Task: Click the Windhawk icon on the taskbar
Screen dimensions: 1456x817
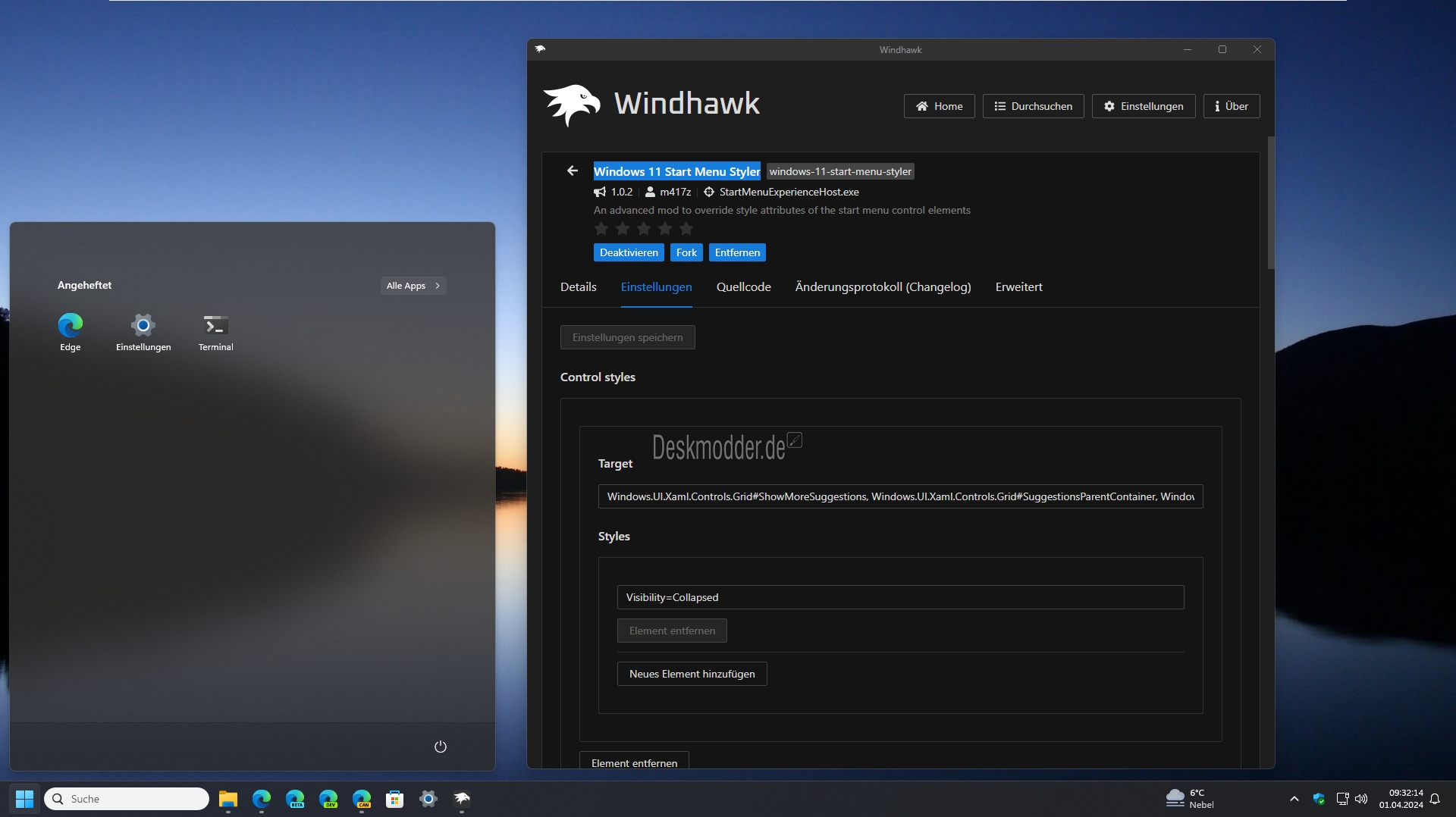Action: point(462,799)
